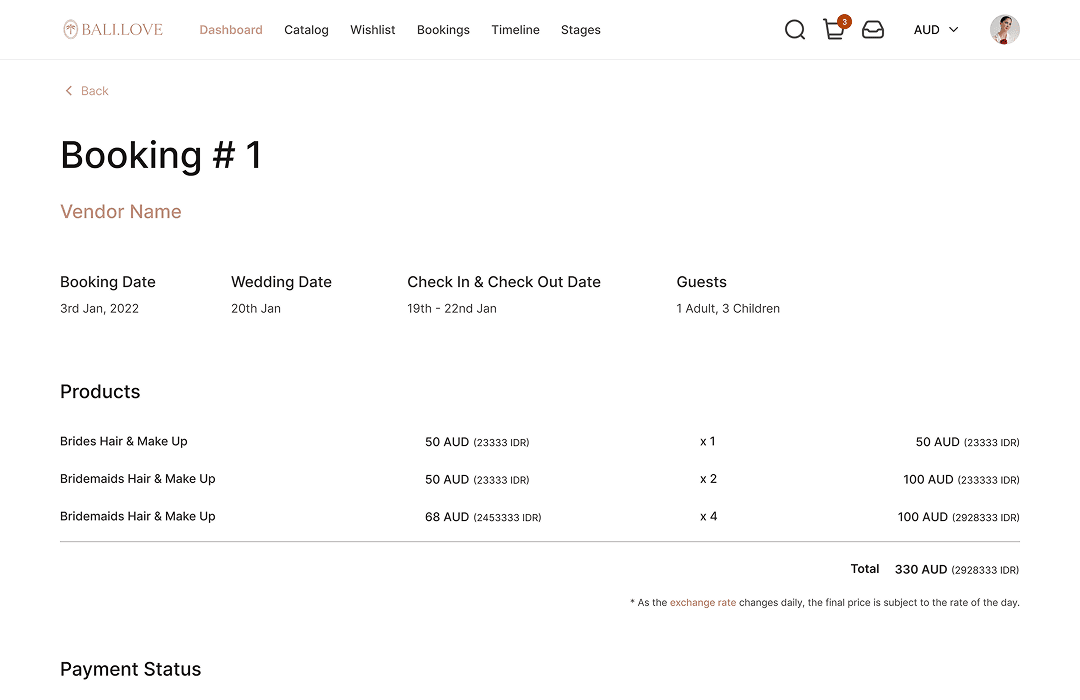
Task: Open the exchange rate link
Action: 703,602
